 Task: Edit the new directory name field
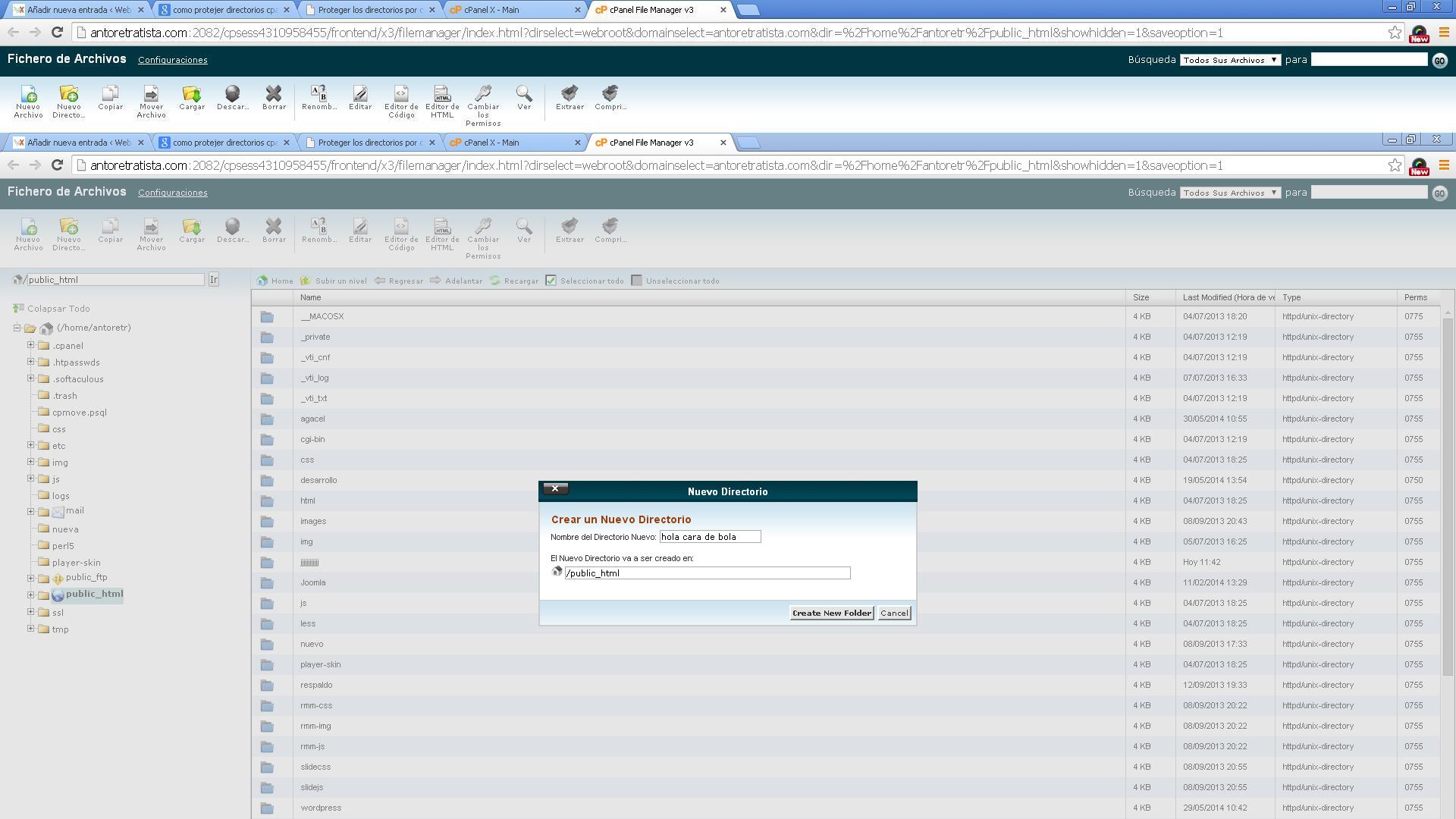tap(709, 536)
